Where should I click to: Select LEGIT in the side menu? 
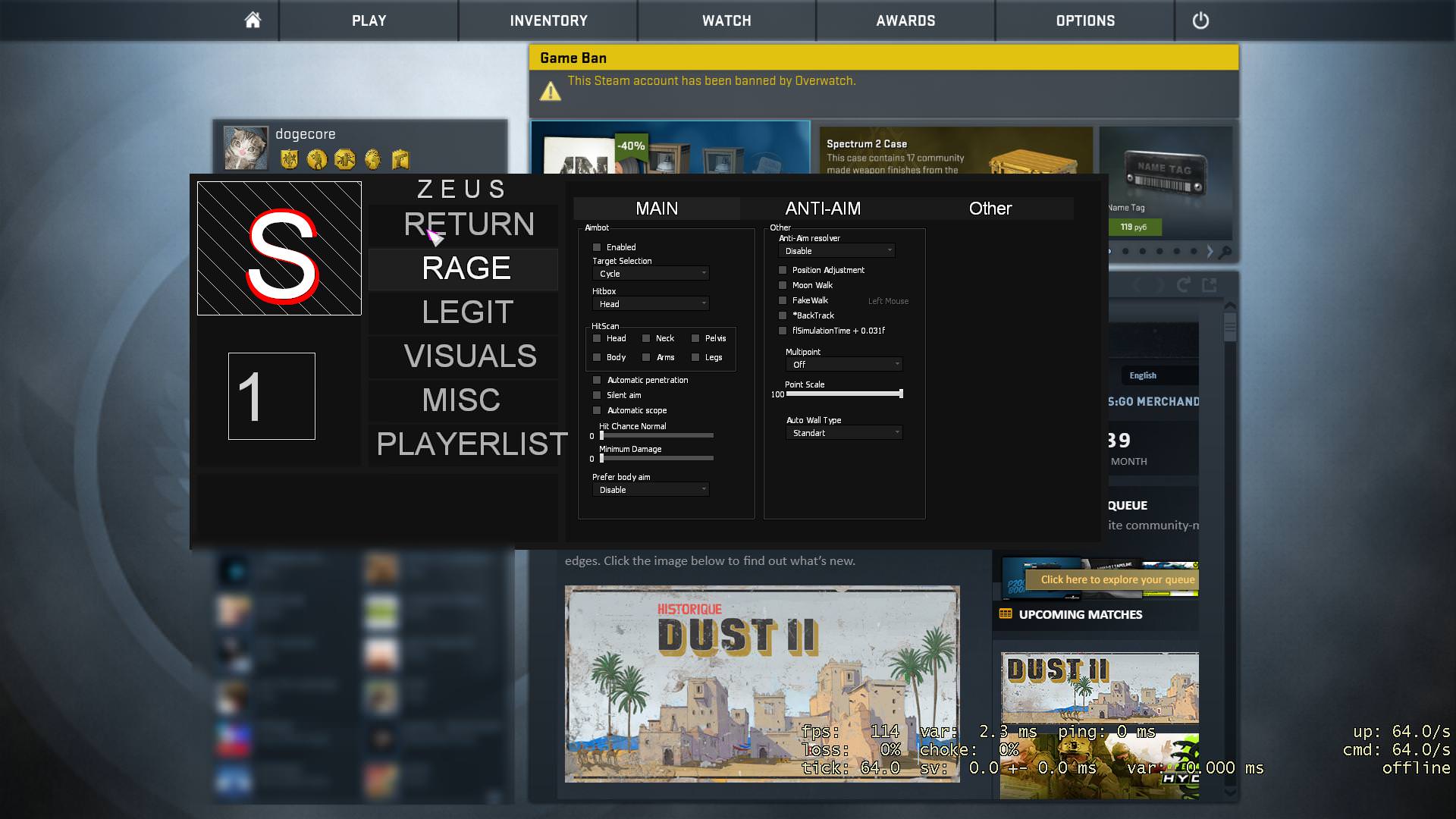pyautogui.click(x=463, y=312)
